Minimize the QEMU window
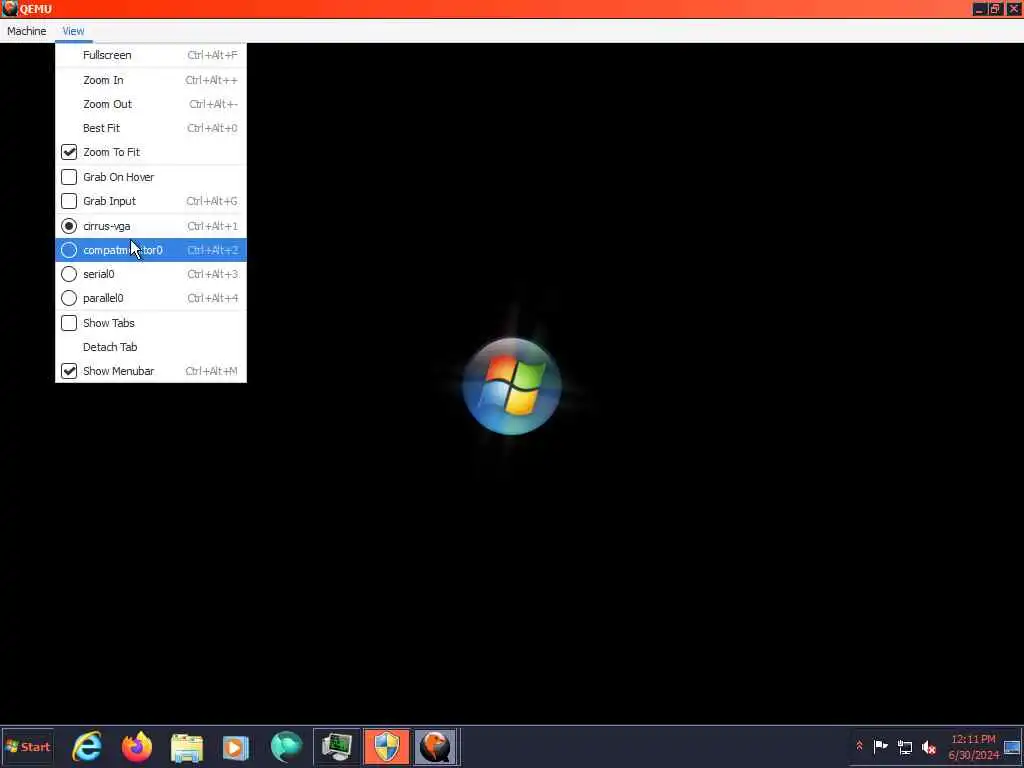1024x768 pixels. click(x=979, y=8)
